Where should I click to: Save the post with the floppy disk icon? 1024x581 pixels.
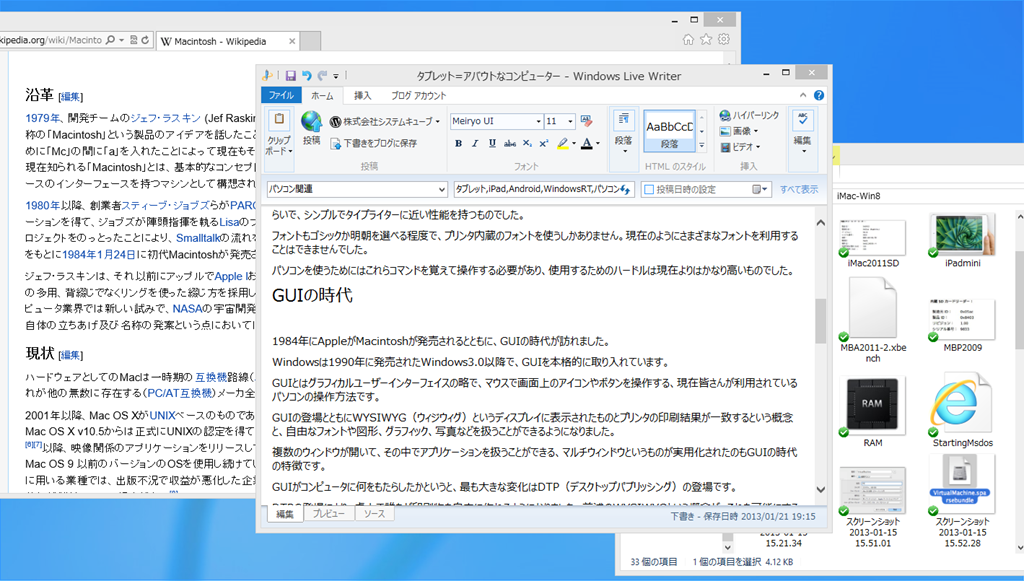click(291, 76)
